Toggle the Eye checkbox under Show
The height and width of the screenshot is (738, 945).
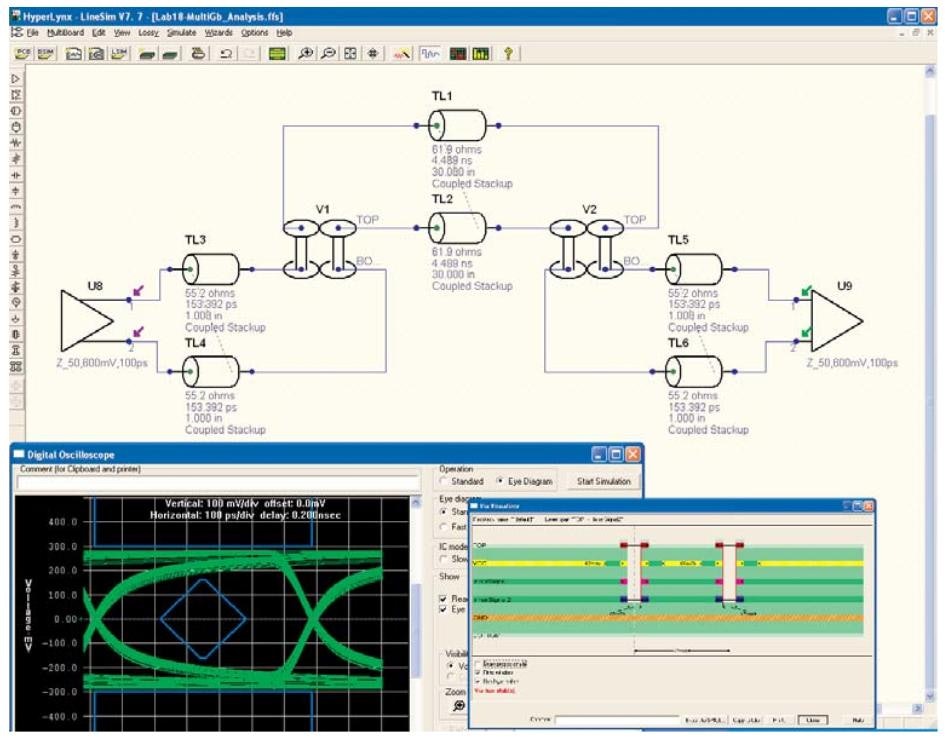point(444,609)
